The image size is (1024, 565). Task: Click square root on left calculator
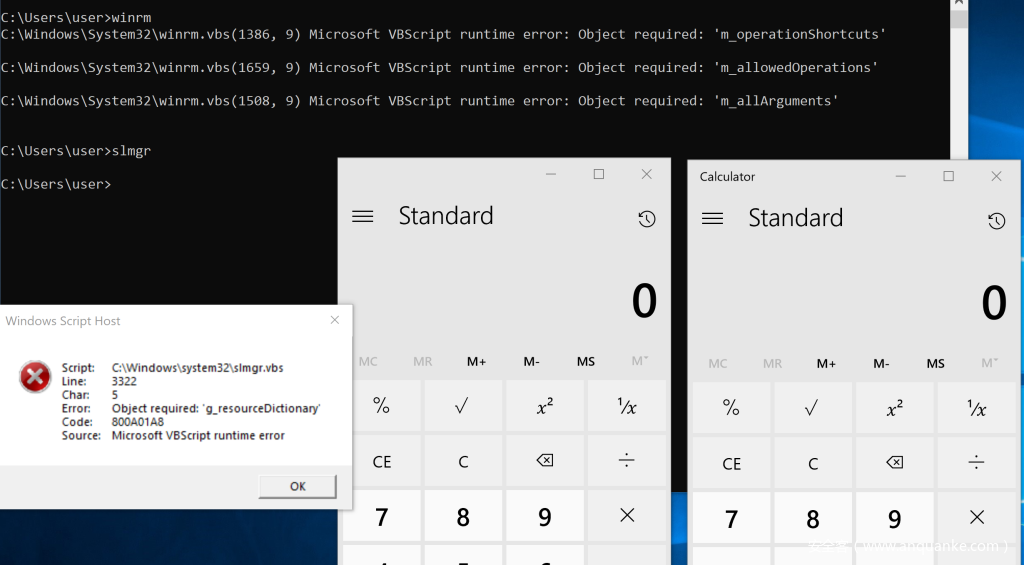[x=463, y=406]
